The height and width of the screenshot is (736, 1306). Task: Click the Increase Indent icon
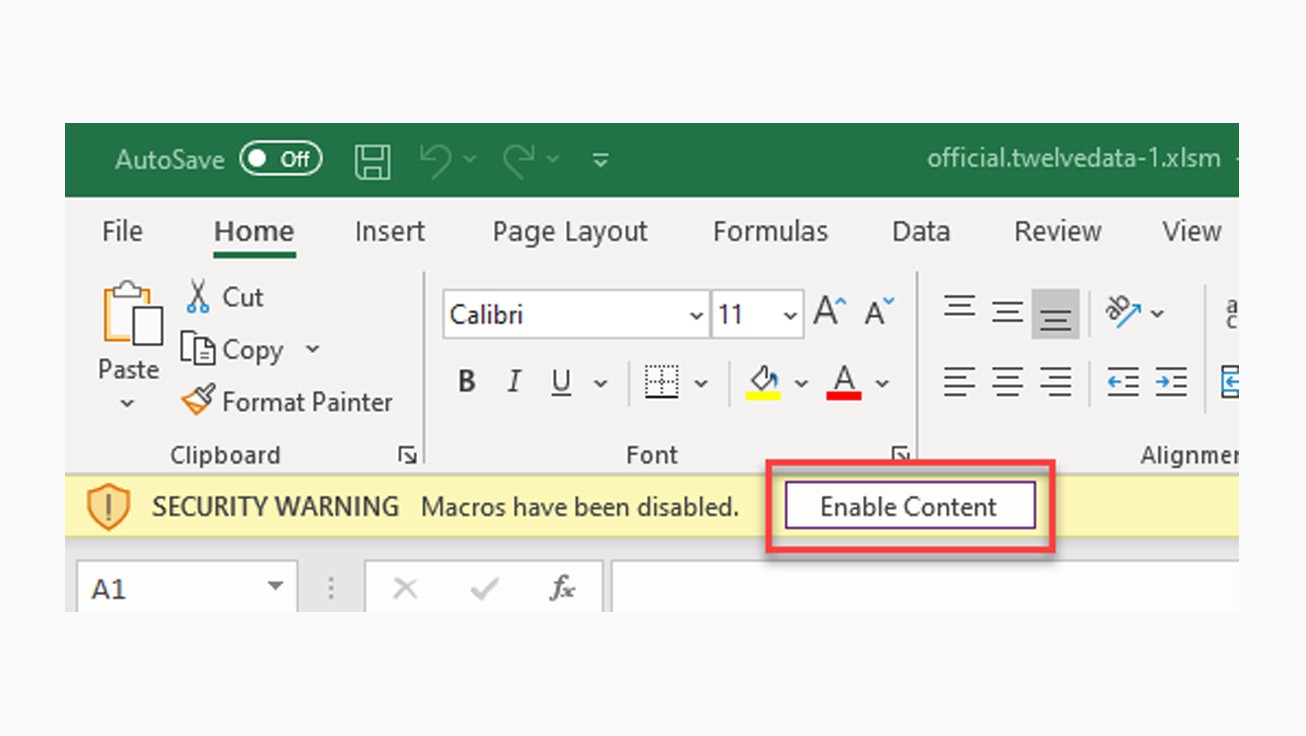click(x=1171, y=382)
